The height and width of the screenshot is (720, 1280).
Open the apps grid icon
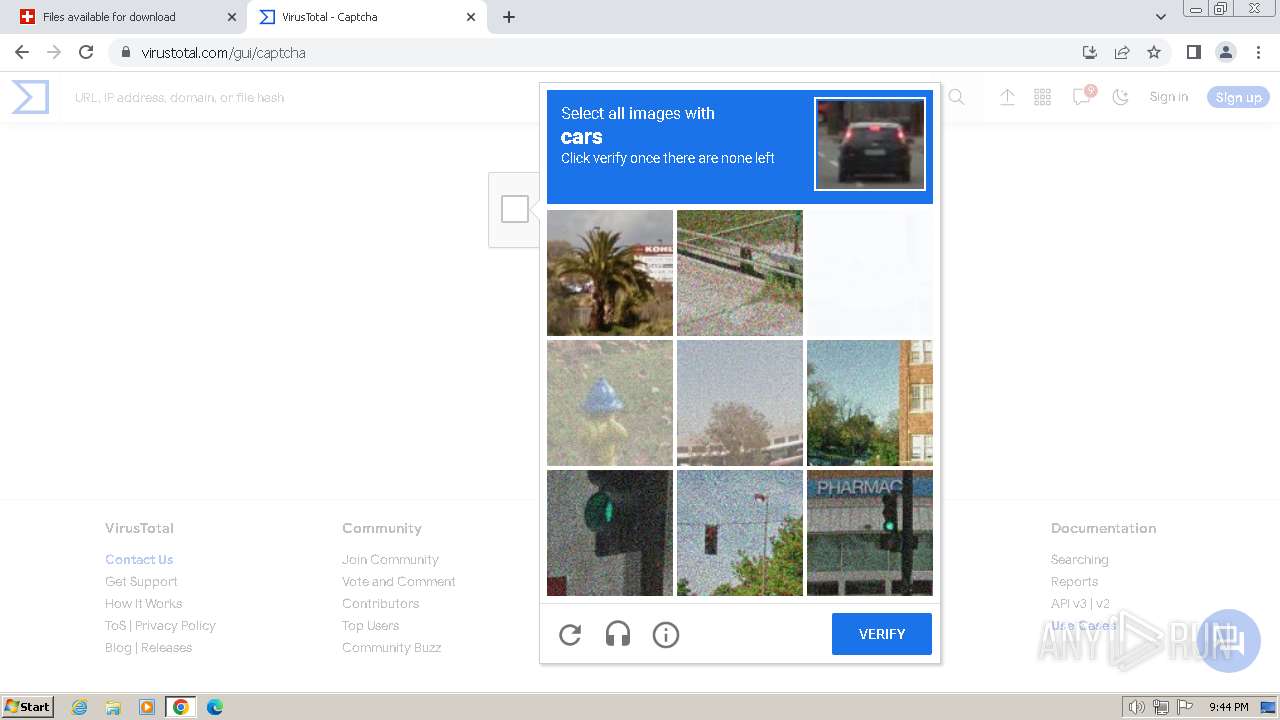1042,97
